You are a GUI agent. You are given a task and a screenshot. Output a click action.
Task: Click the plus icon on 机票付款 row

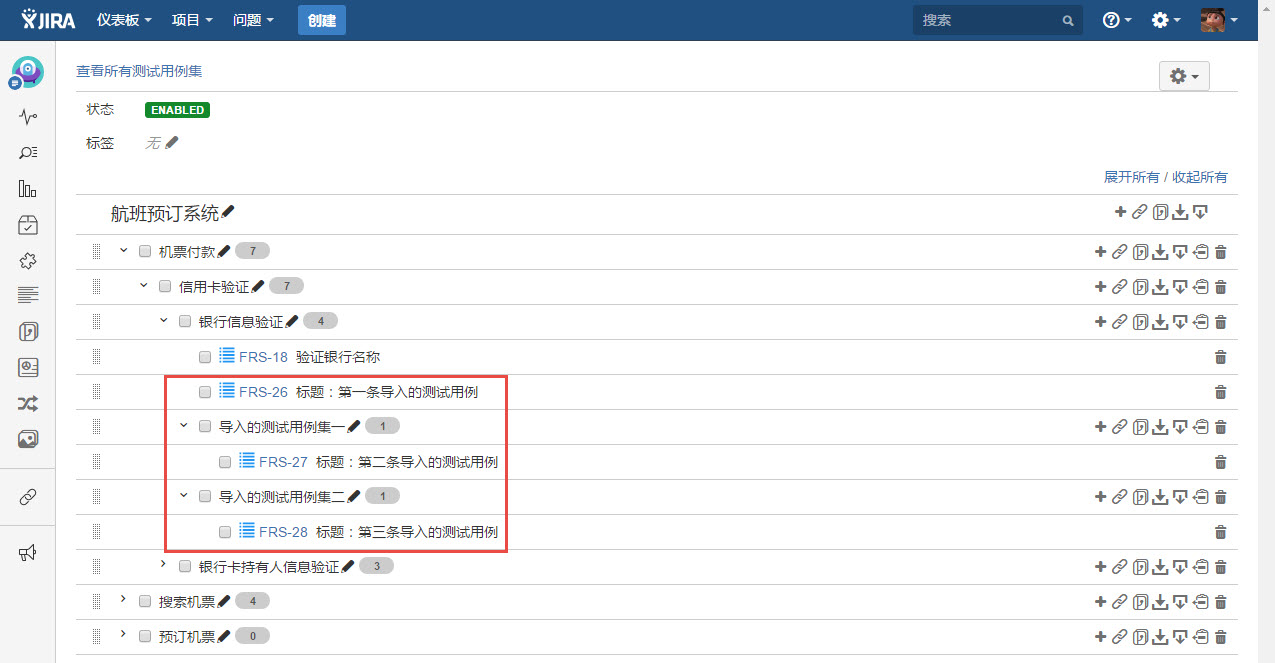coord(1100,252)
